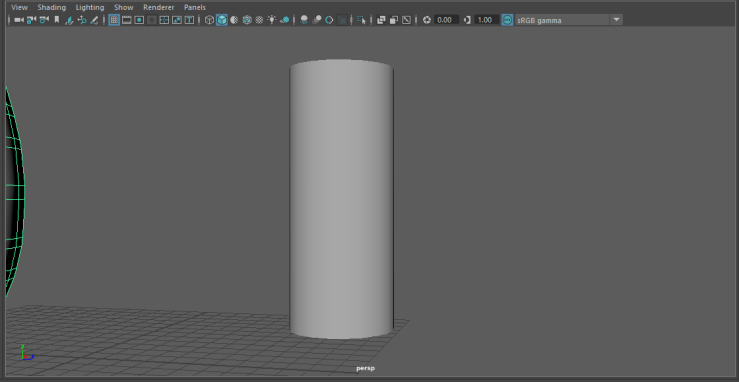Click the Isolate Select icon

(x=362, y=20)
